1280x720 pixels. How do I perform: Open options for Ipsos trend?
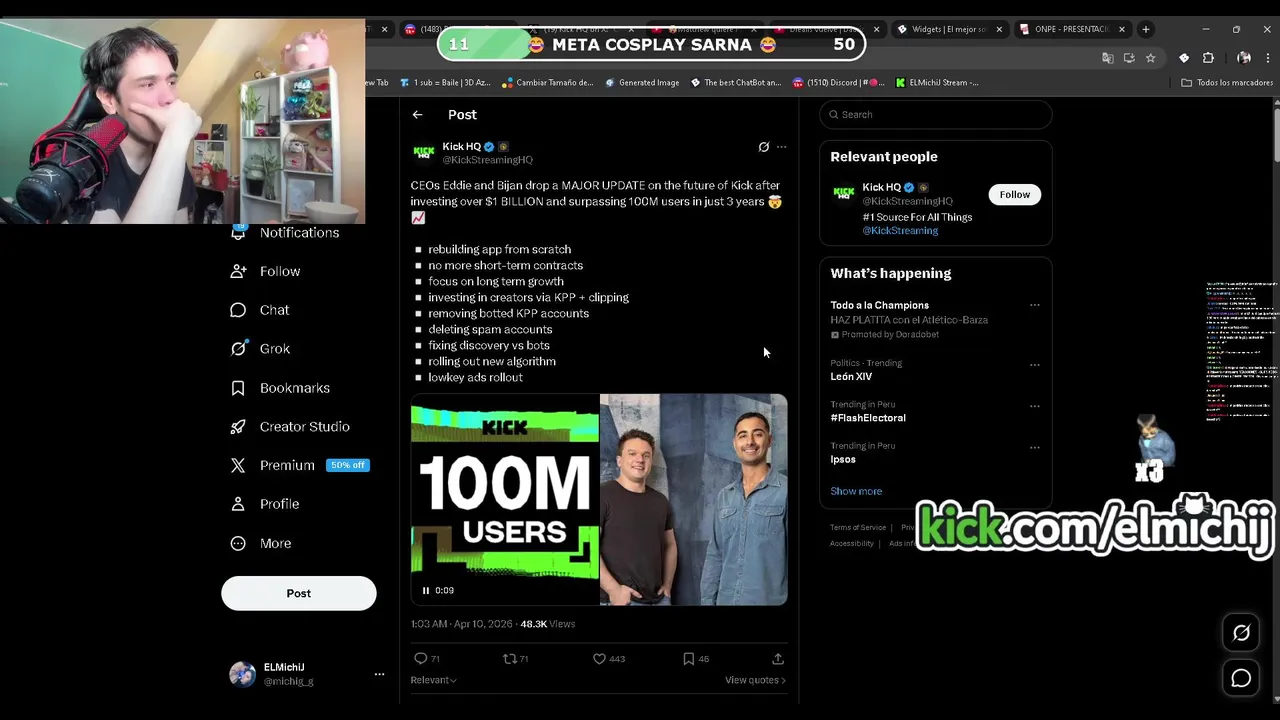[x=1034, y=447]
